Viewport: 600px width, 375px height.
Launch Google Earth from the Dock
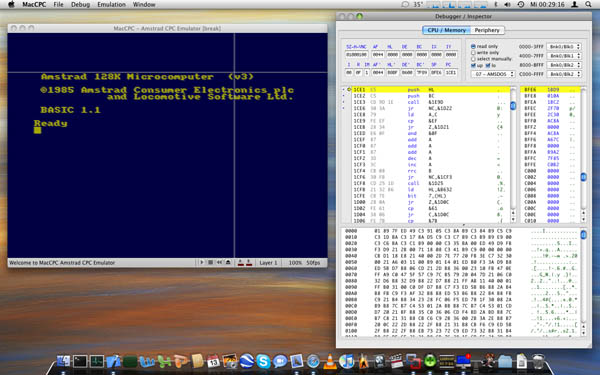coord(247,361)
